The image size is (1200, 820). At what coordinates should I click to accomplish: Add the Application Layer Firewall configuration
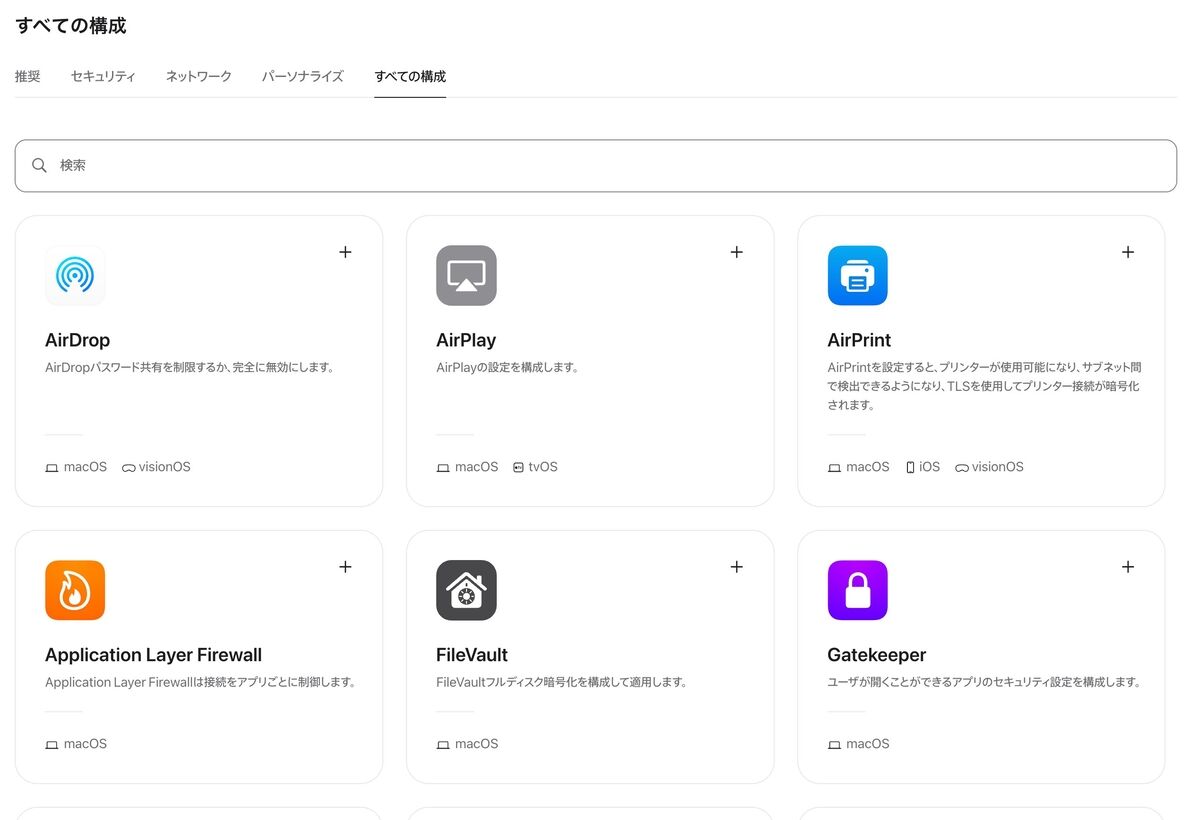tap(345, 567)
